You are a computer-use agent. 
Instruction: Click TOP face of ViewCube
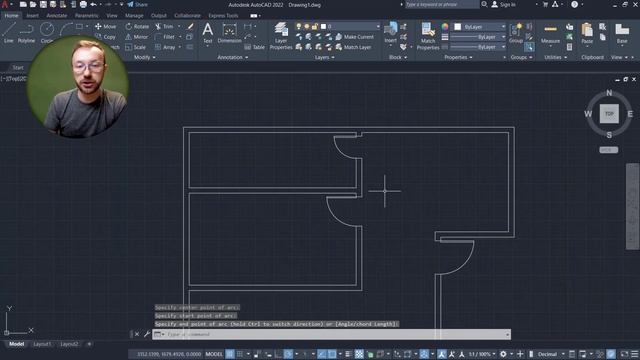[609, 114]
